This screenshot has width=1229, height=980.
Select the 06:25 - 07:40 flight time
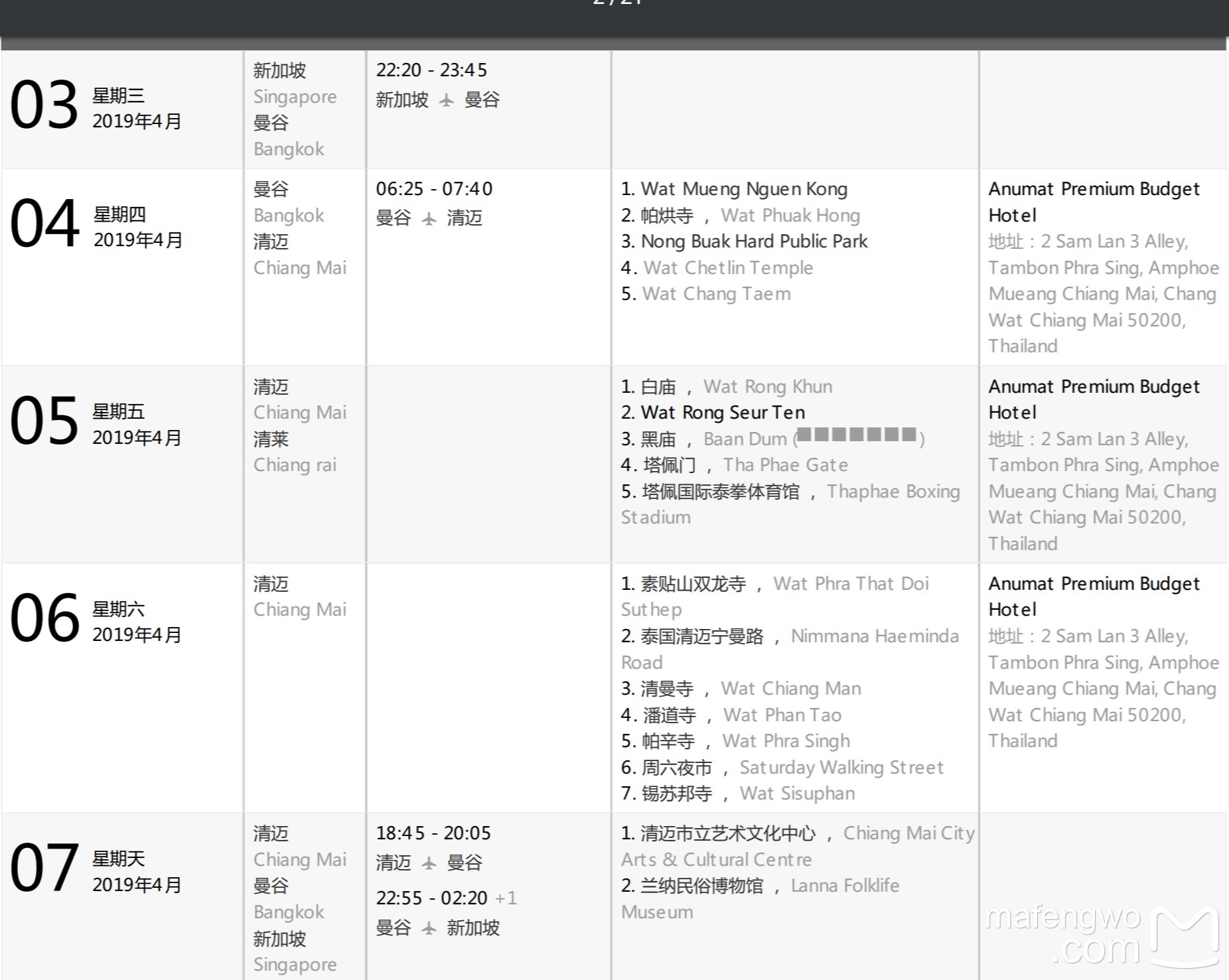[434, 189]
